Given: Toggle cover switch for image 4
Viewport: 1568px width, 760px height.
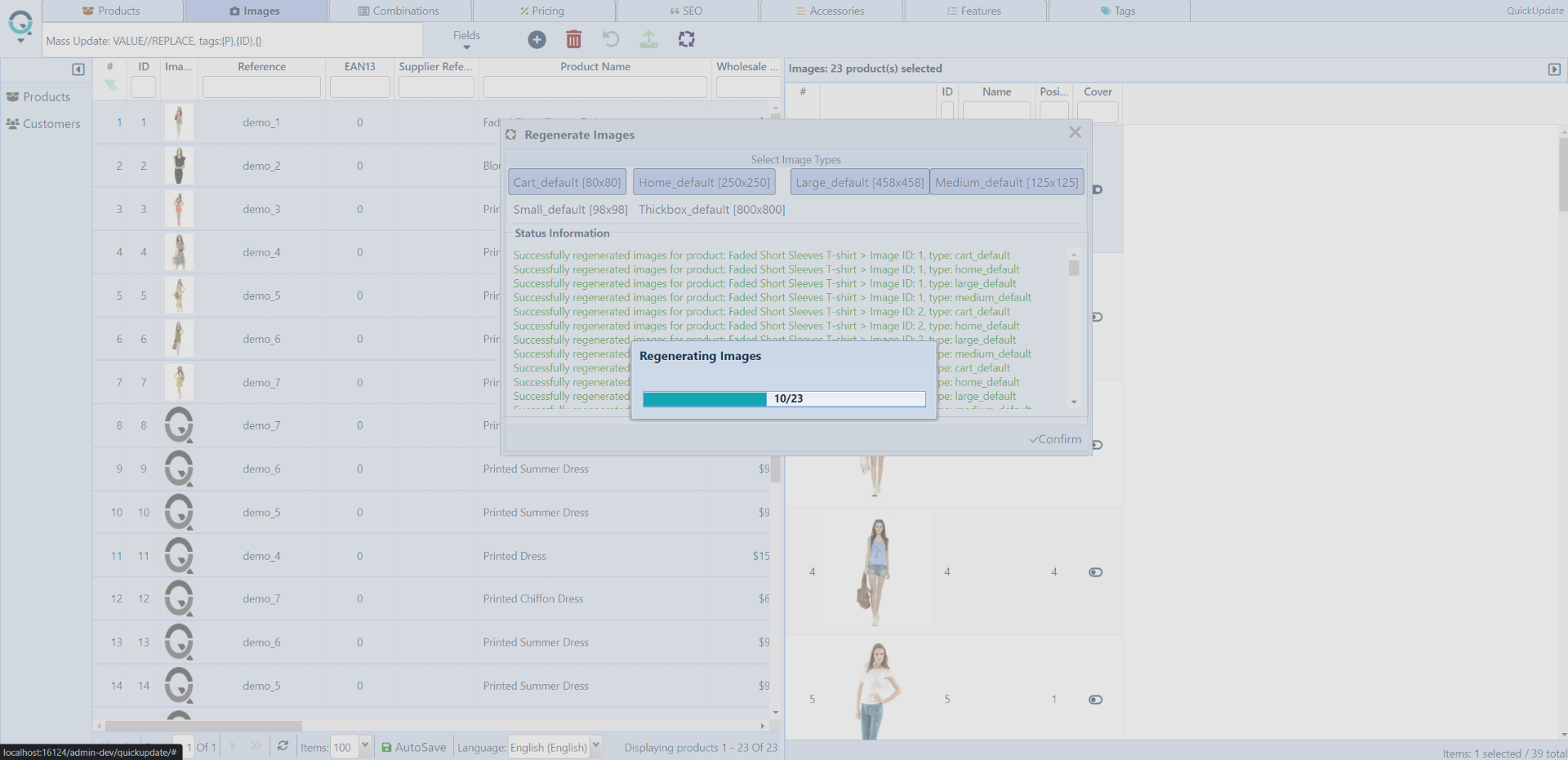Looking at the screenshot, I should (x=1095, y=572).
